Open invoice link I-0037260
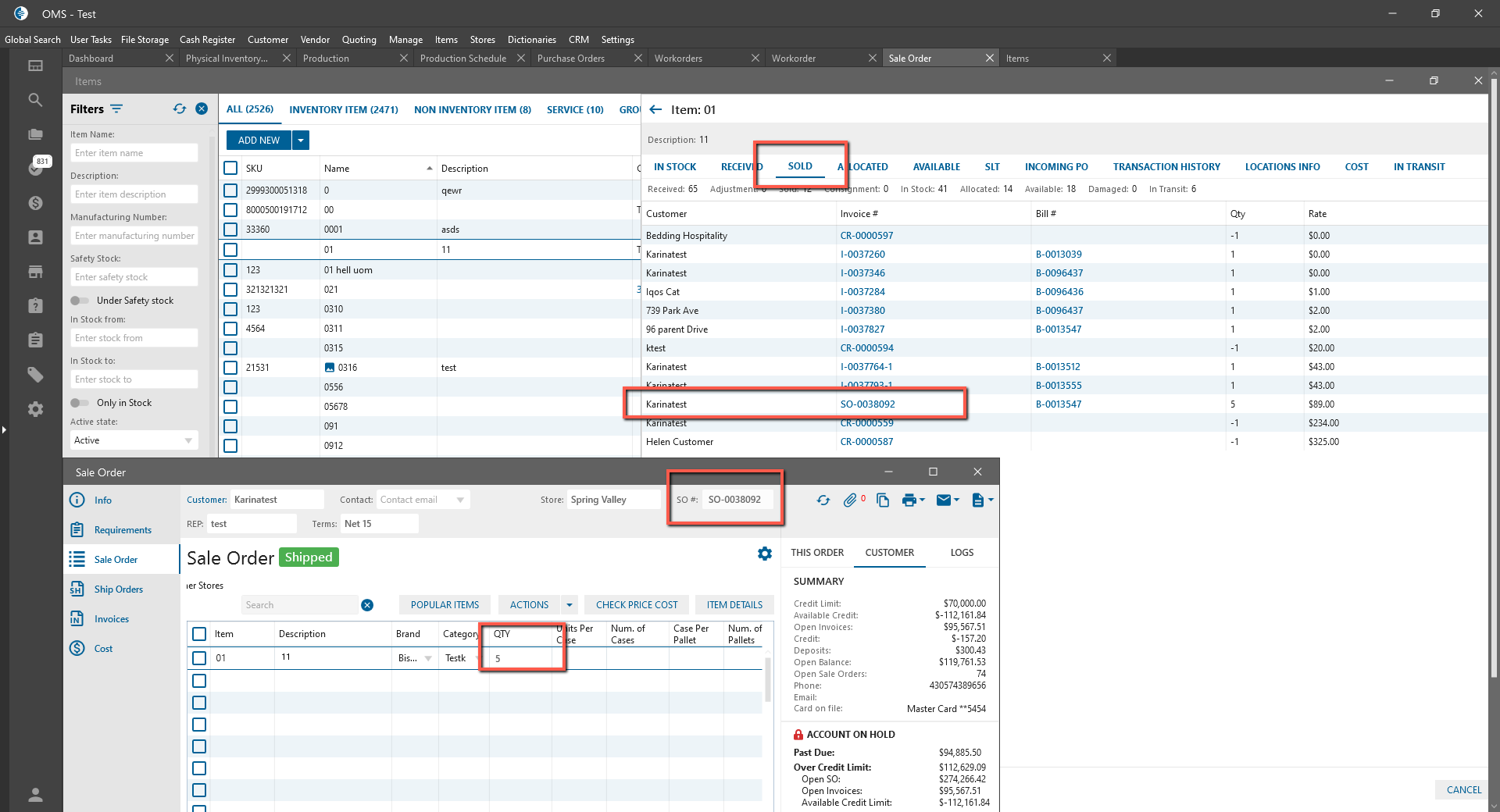This screenshot has height=812, width=1500. pos(862,255)
